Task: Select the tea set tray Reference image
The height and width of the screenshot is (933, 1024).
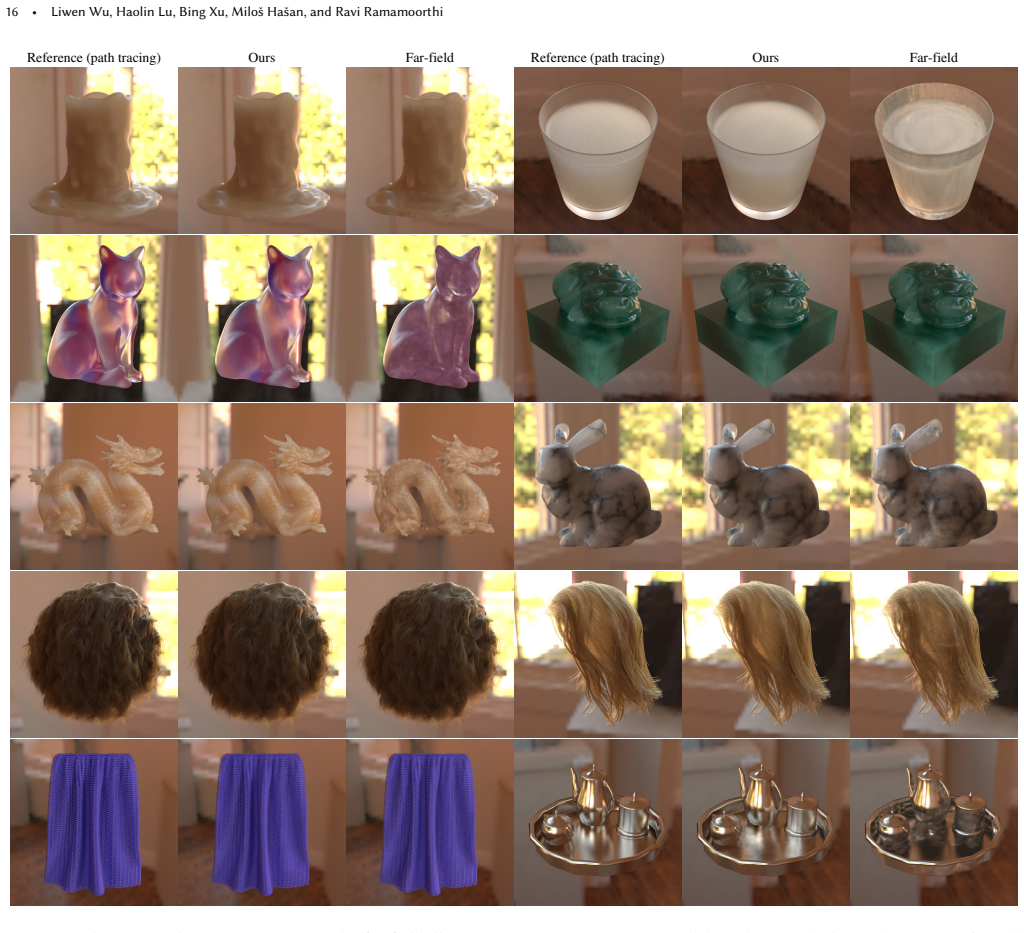Action: pos(598,822)
